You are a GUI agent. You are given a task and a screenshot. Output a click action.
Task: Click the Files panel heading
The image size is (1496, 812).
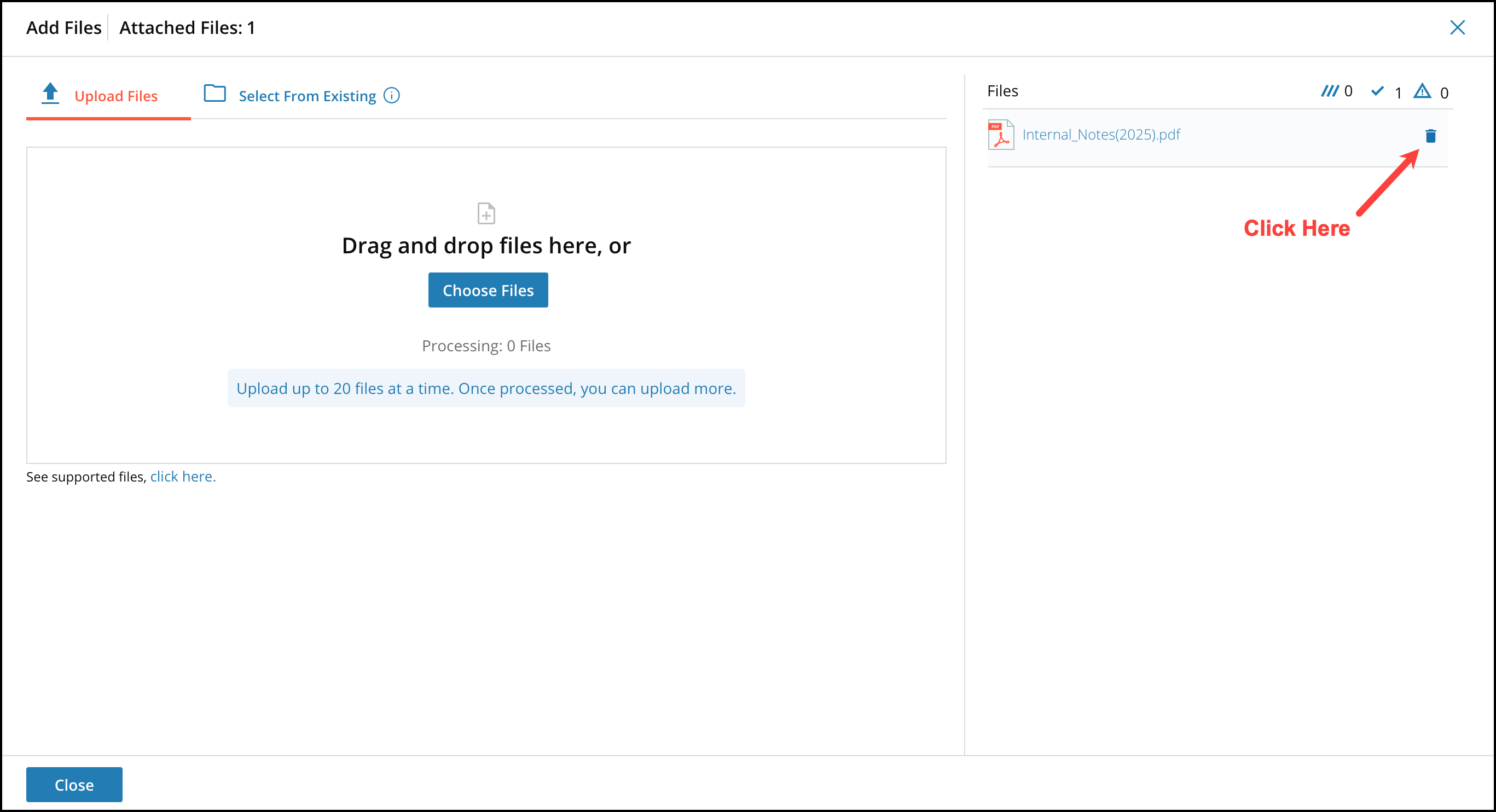pyautogui.click(x=1003, y=91)
